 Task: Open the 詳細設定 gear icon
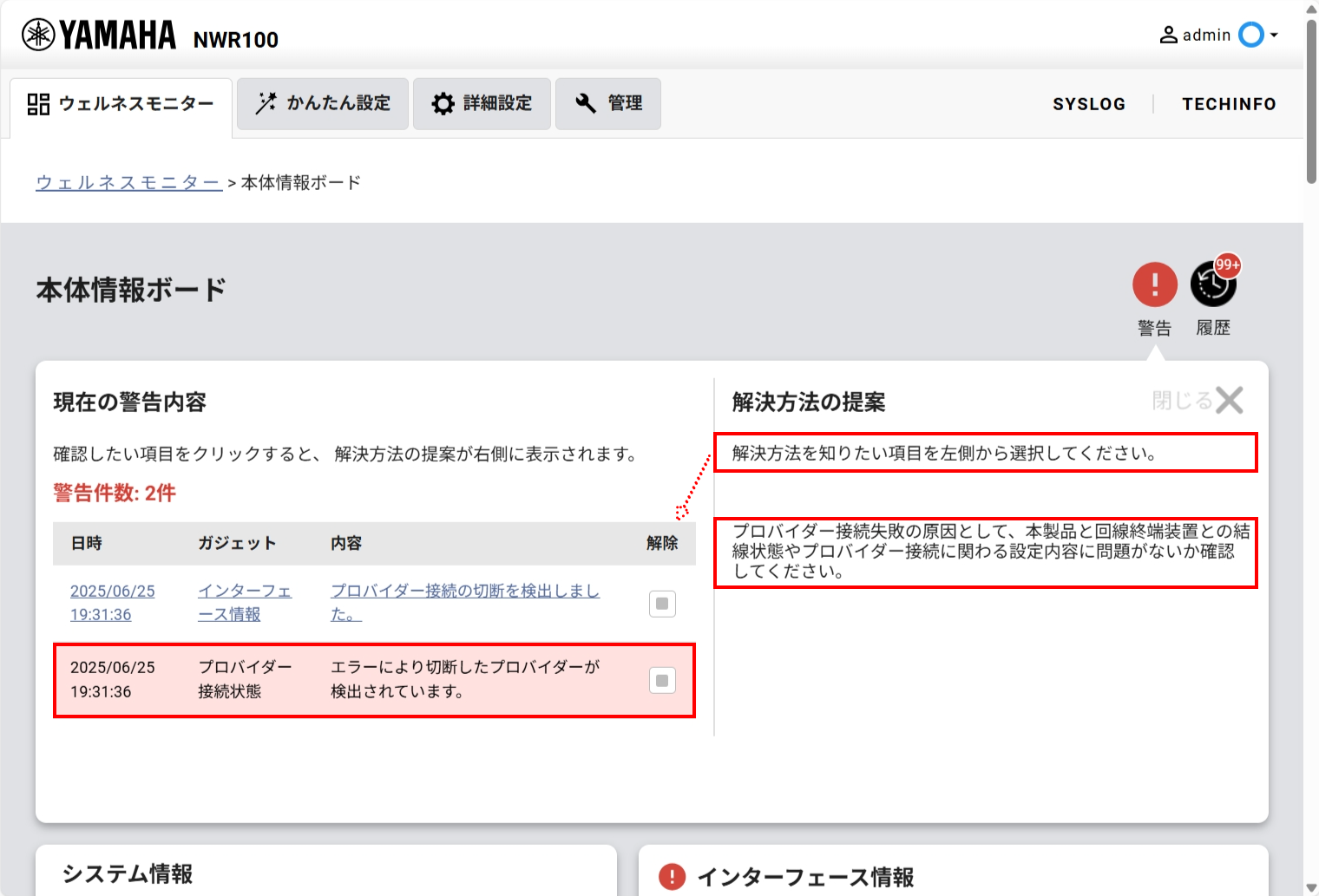pyautogui.click(x=443, y=102)
